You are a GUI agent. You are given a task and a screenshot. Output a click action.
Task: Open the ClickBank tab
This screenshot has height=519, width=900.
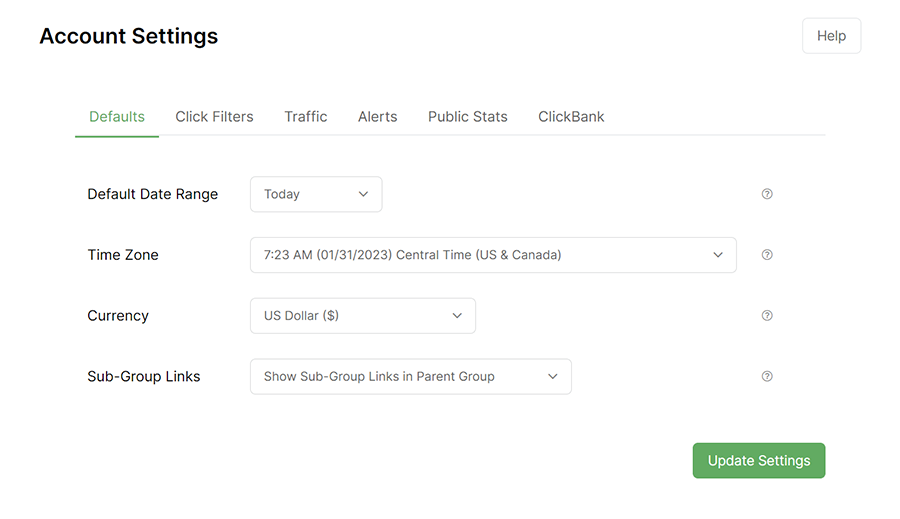coord(571,117)
